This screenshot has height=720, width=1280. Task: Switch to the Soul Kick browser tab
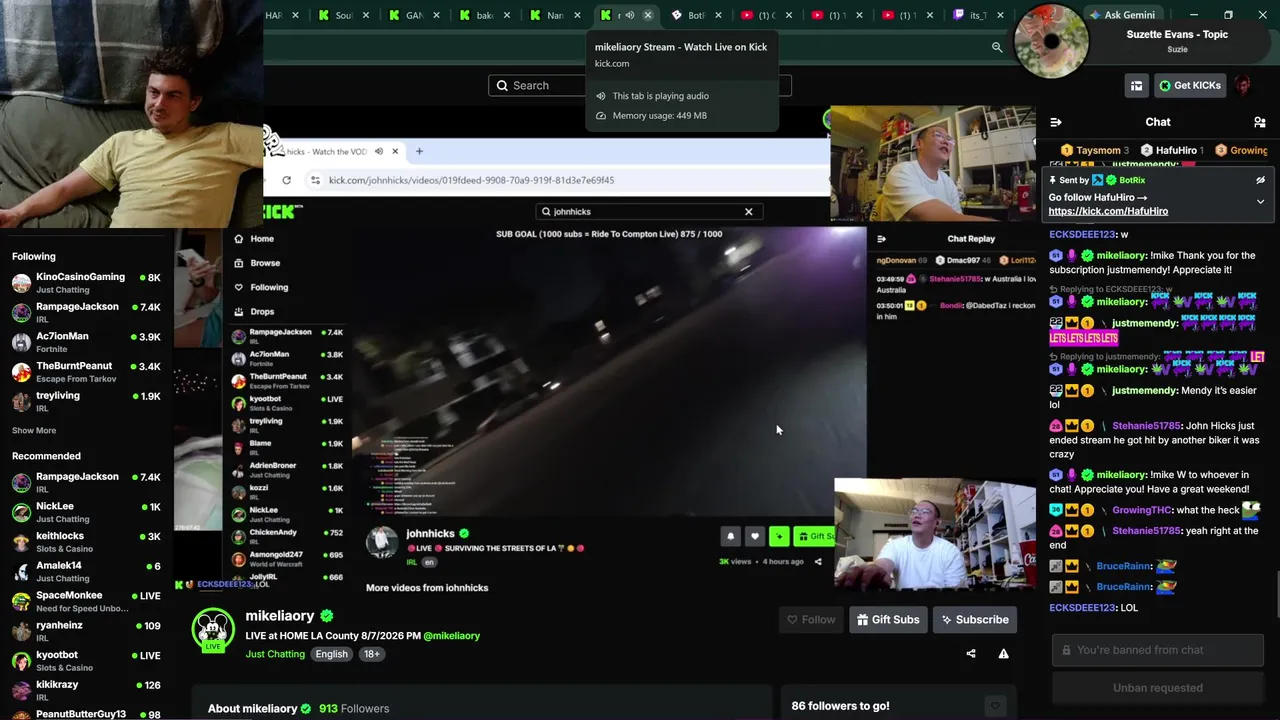pos(343,15)
